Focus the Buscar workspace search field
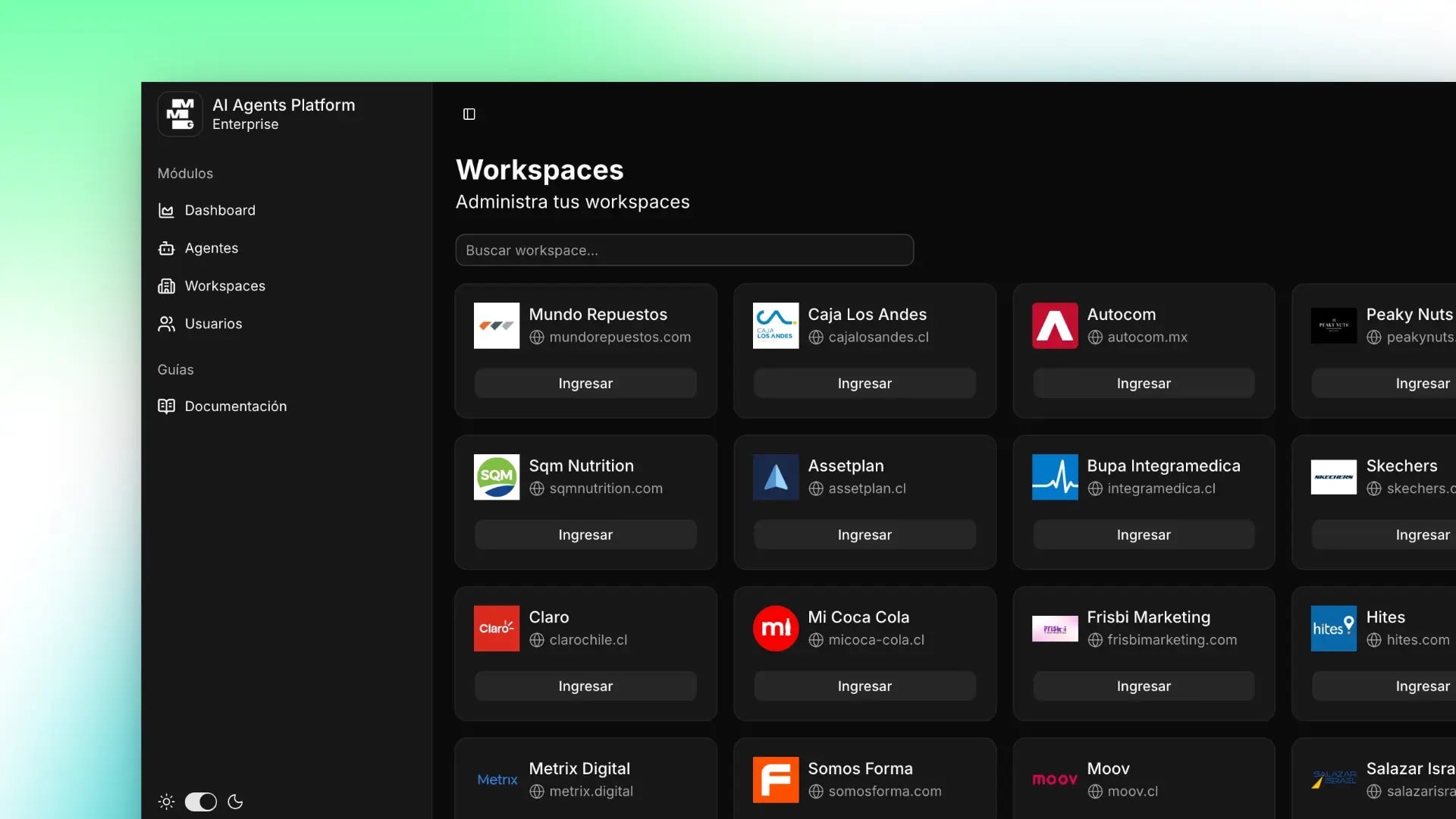The width and height of the screenshot is (1456, 819). pos(684,250)
